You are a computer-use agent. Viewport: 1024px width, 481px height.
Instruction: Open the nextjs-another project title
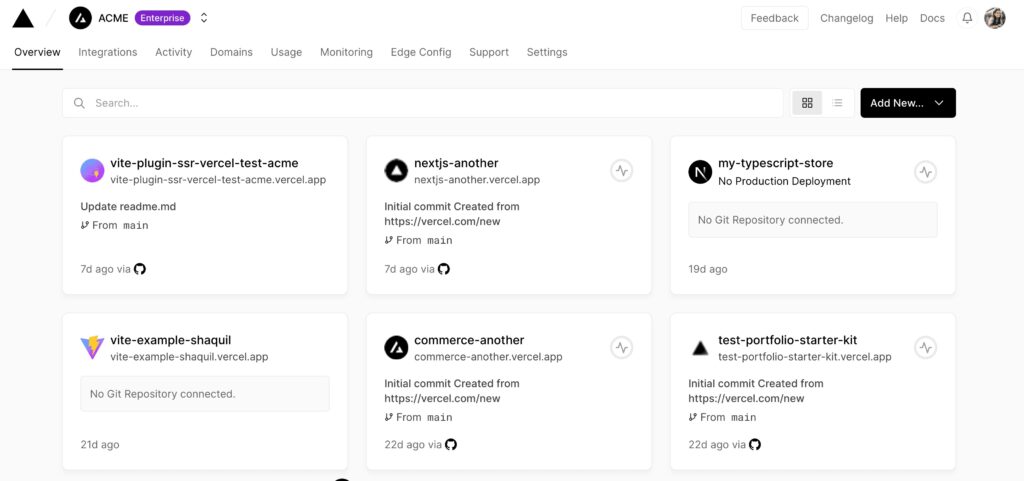456,163
